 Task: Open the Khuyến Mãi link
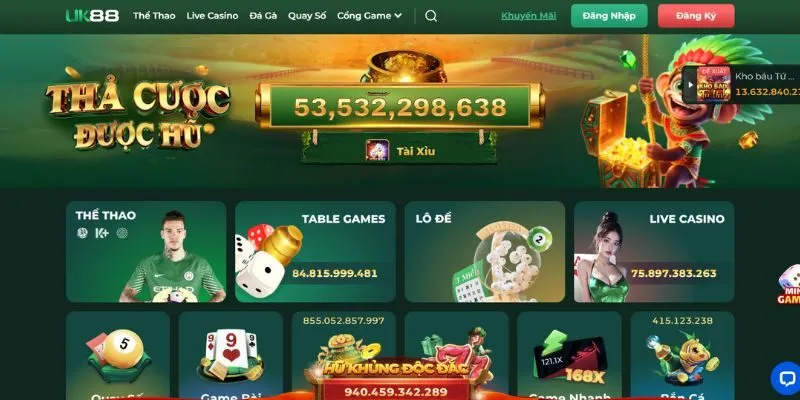tap(529, 16)
